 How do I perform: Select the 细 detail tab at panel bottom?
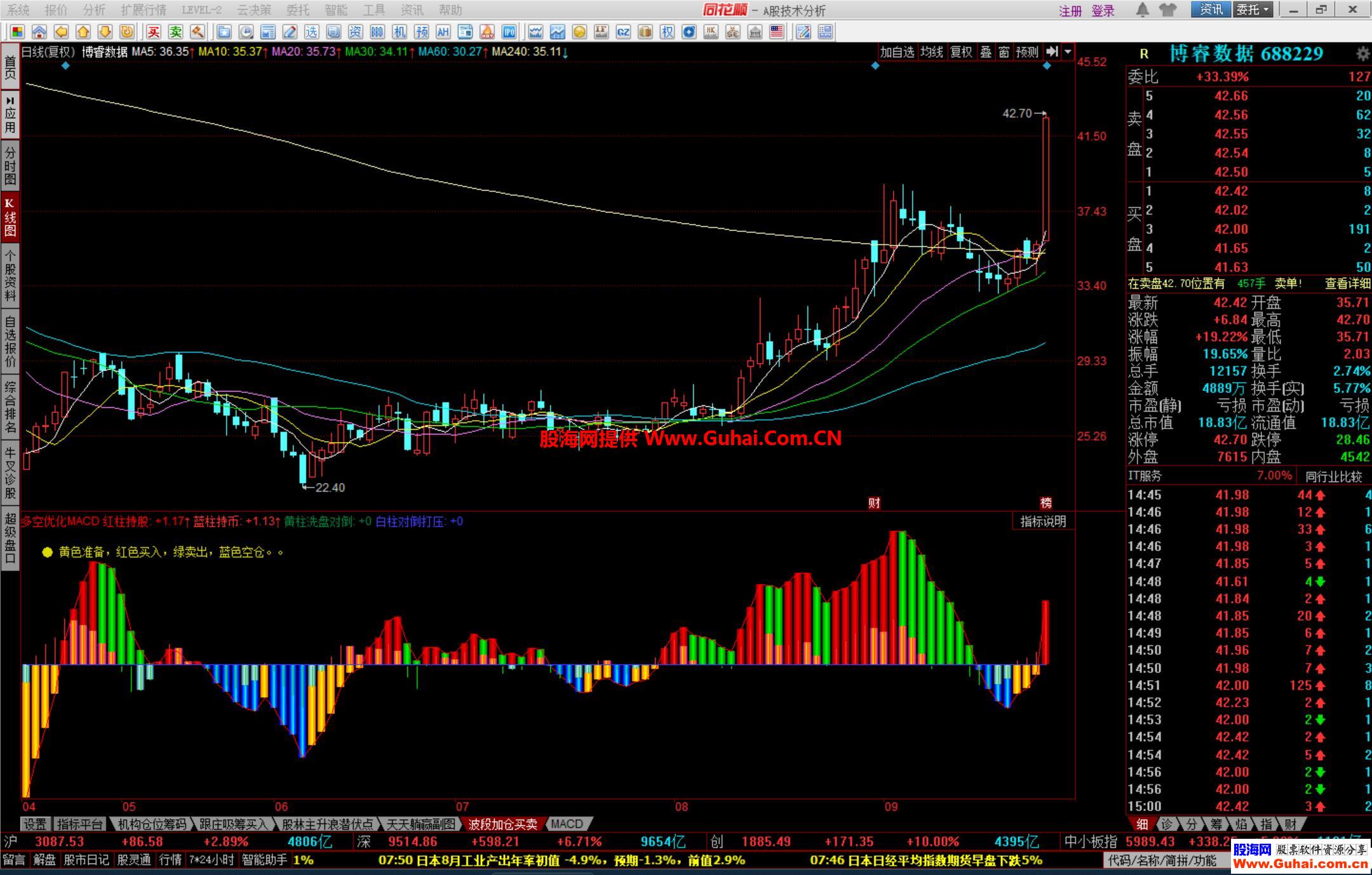tap(1142, 824)
